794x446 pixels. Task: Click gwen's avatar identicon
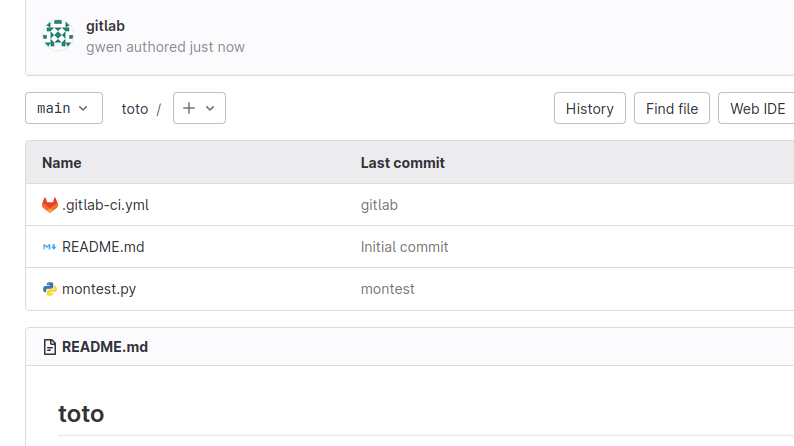pyautogui.click(x=58, y=35)
